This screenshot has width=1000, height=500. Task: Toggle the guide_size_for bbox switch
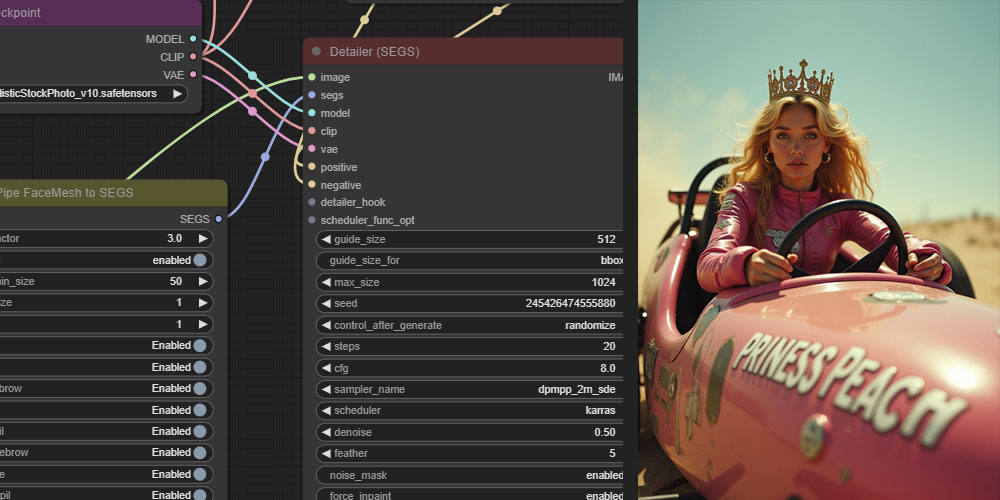(469, 260)
